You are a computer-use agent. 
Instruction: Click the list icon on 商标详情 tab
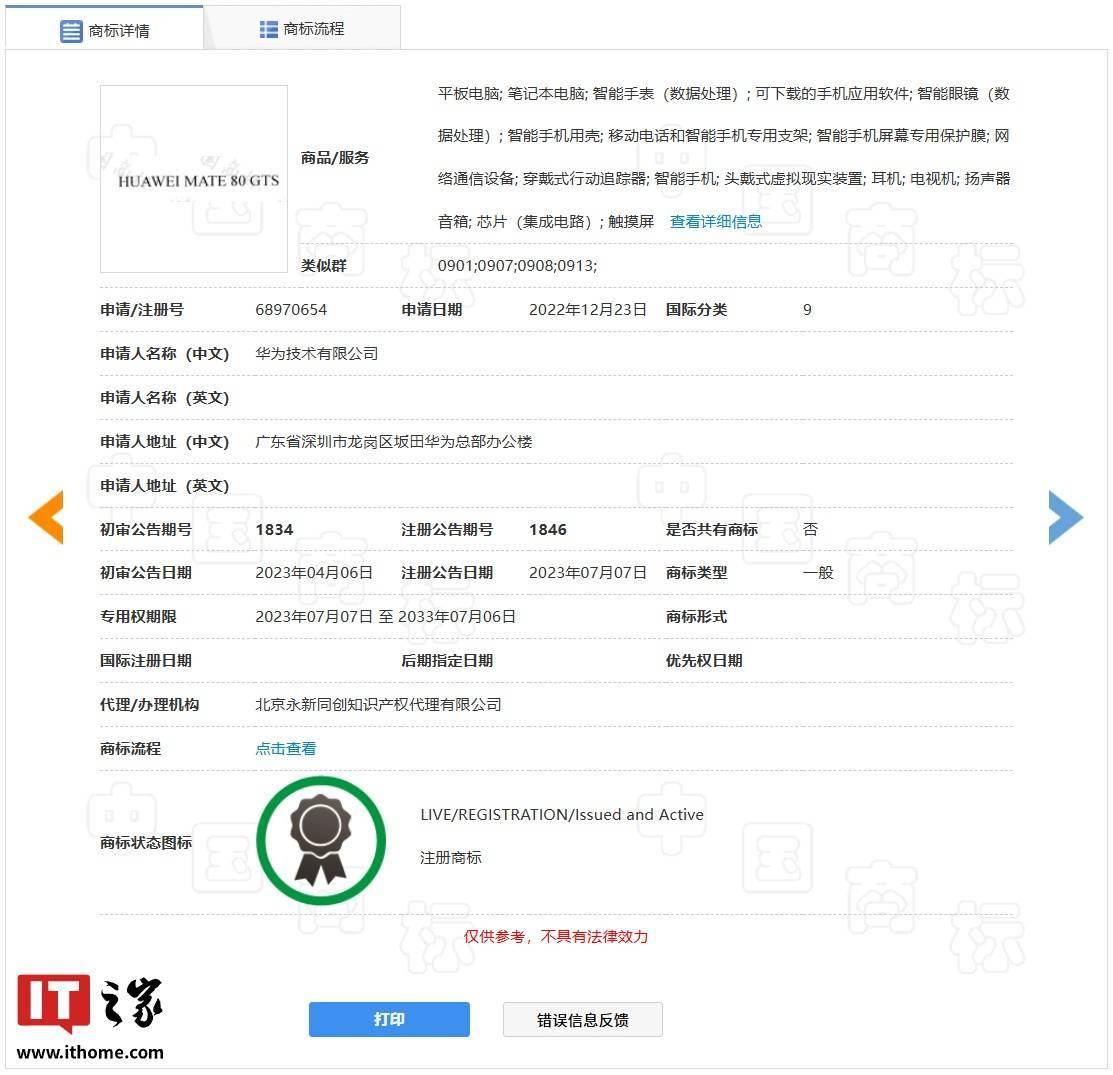point(71,31)
